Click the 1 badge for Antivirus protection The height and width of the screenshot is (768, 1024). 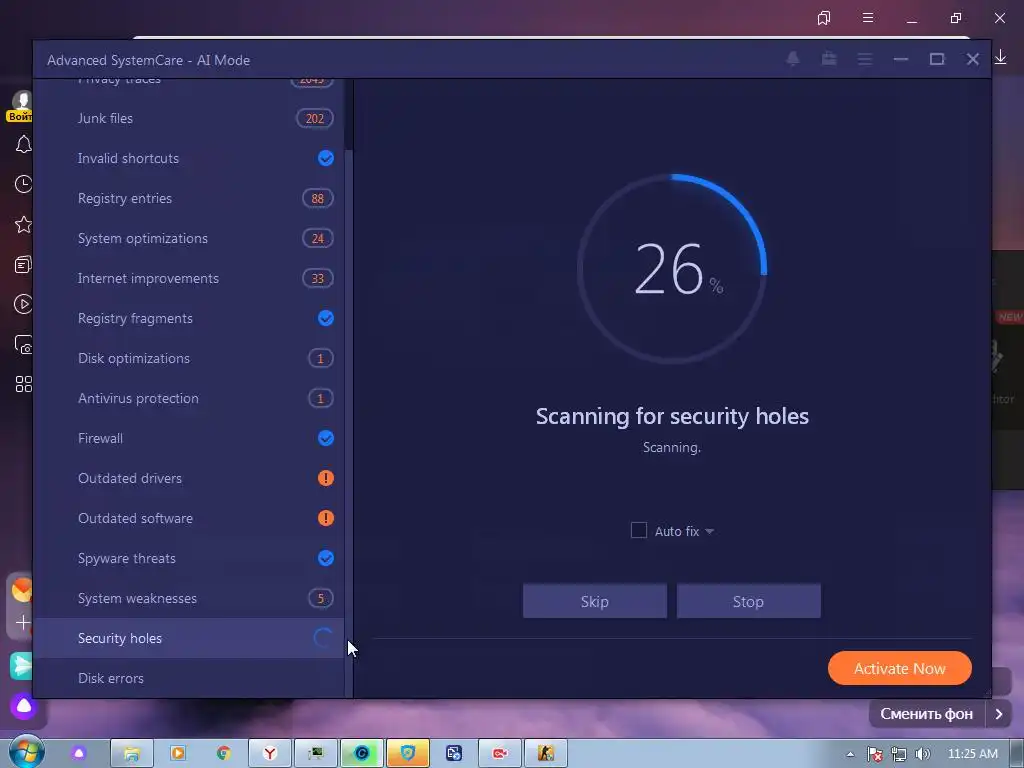click(320, 398)
